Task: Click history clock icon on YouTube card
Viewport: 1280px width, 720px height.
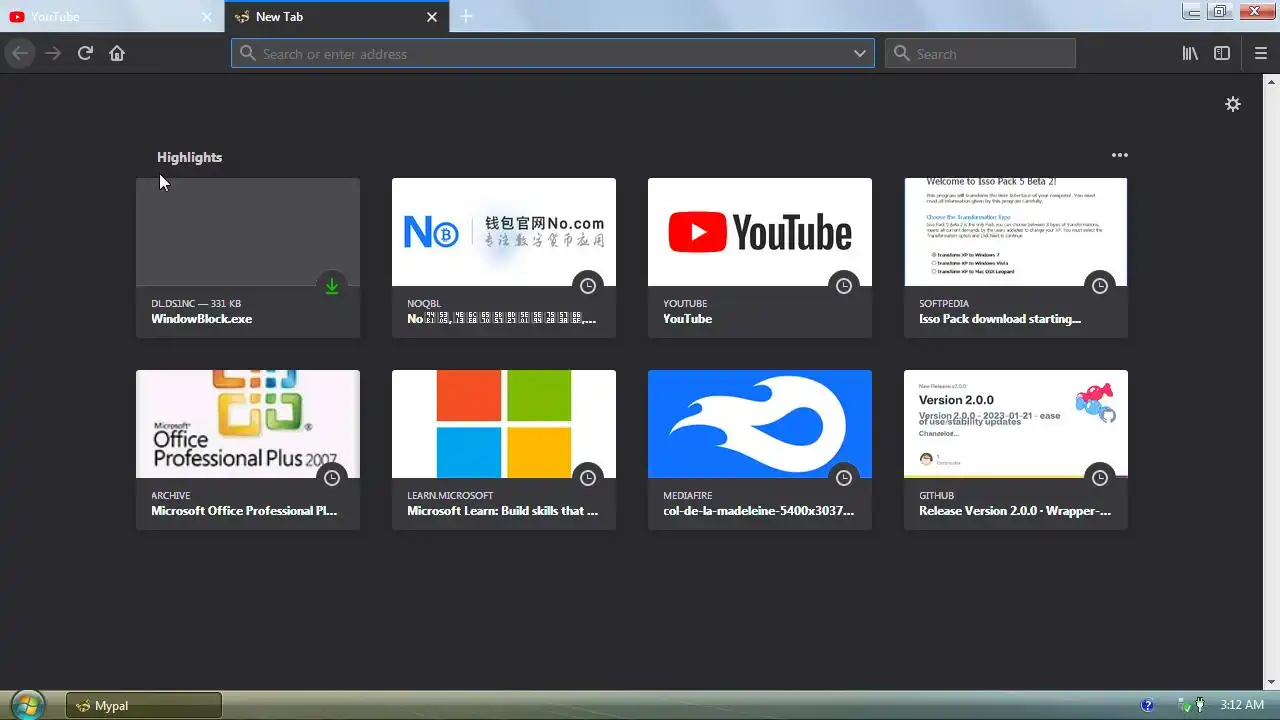Action: 844,286
